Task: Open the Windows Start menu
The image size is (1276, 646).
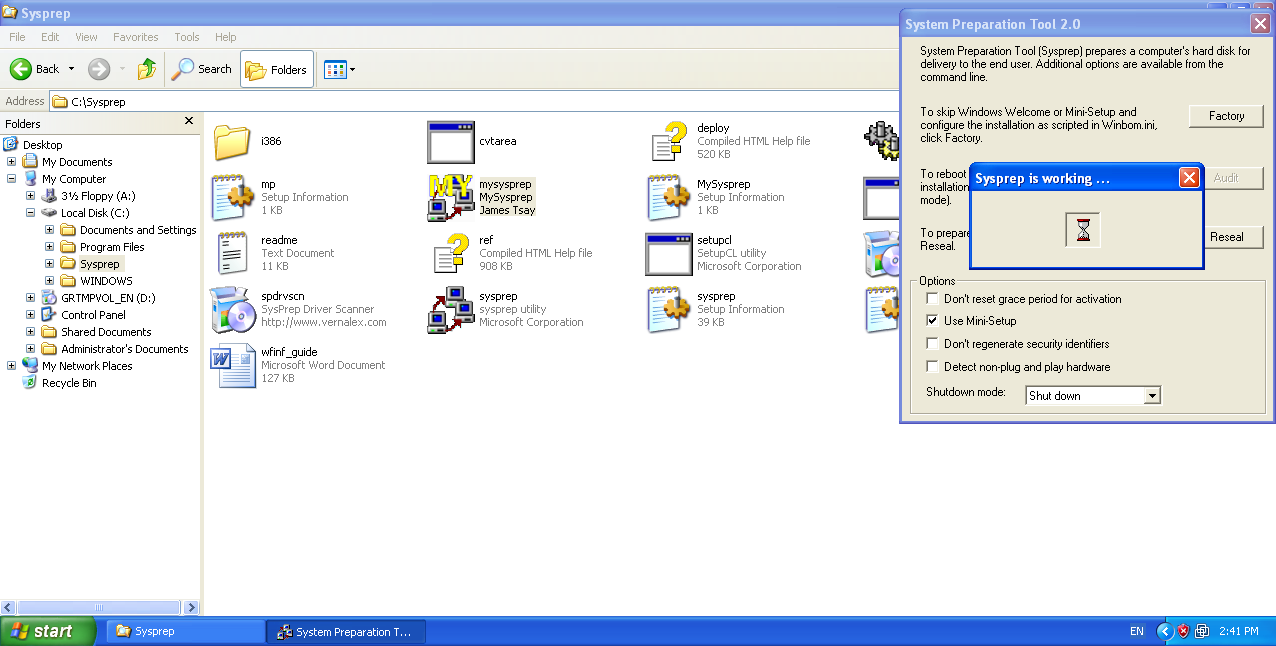Action: coord(48,631)
